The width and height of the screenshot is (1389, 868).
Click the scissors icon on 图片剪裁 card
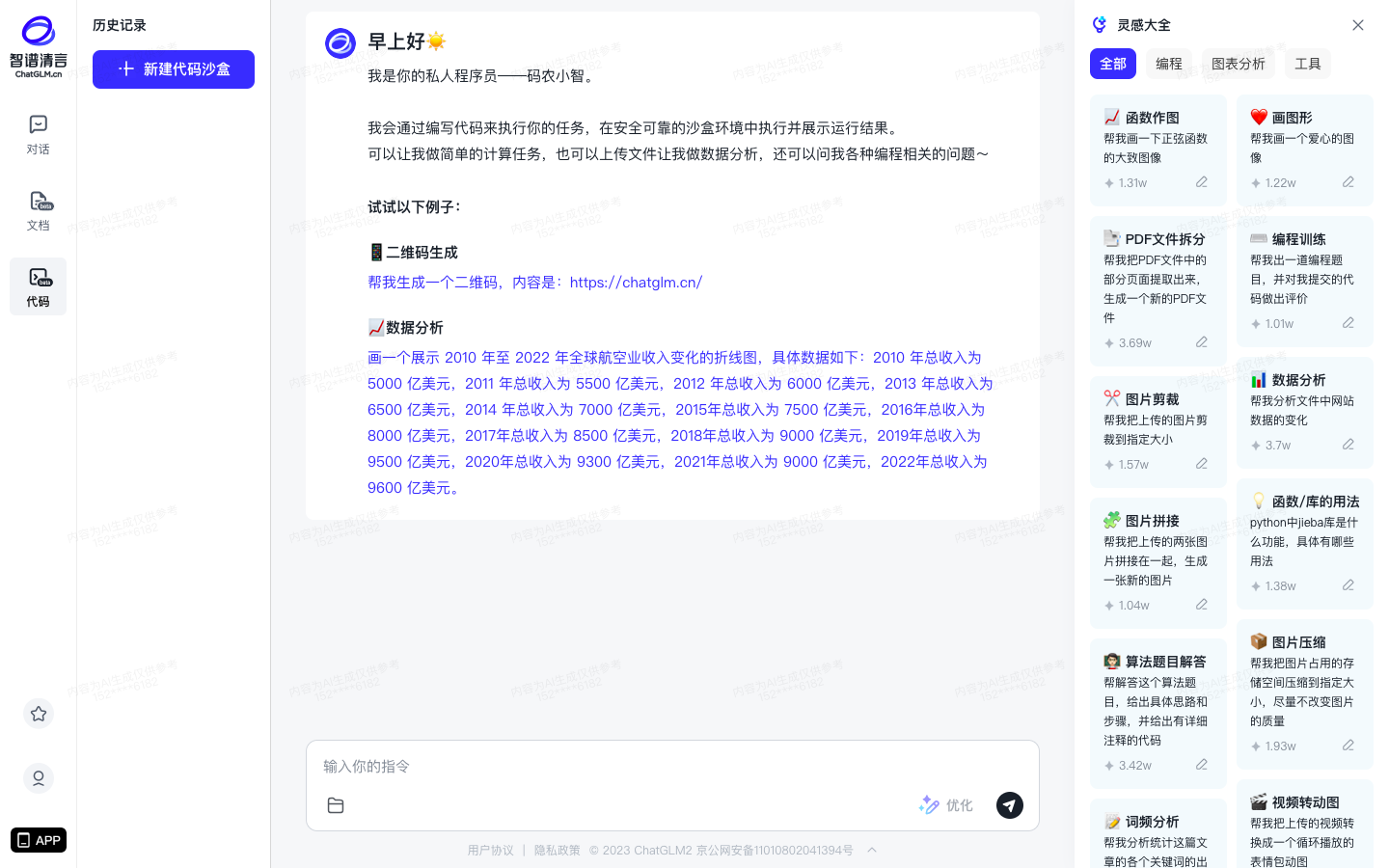point(1112,398)
